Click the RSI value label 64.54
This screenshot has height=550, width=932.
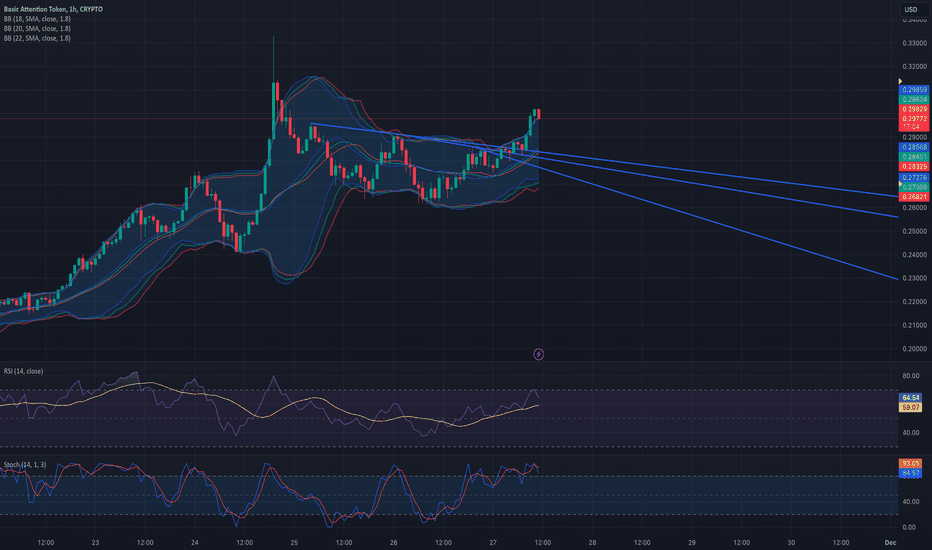pos(911,398)
